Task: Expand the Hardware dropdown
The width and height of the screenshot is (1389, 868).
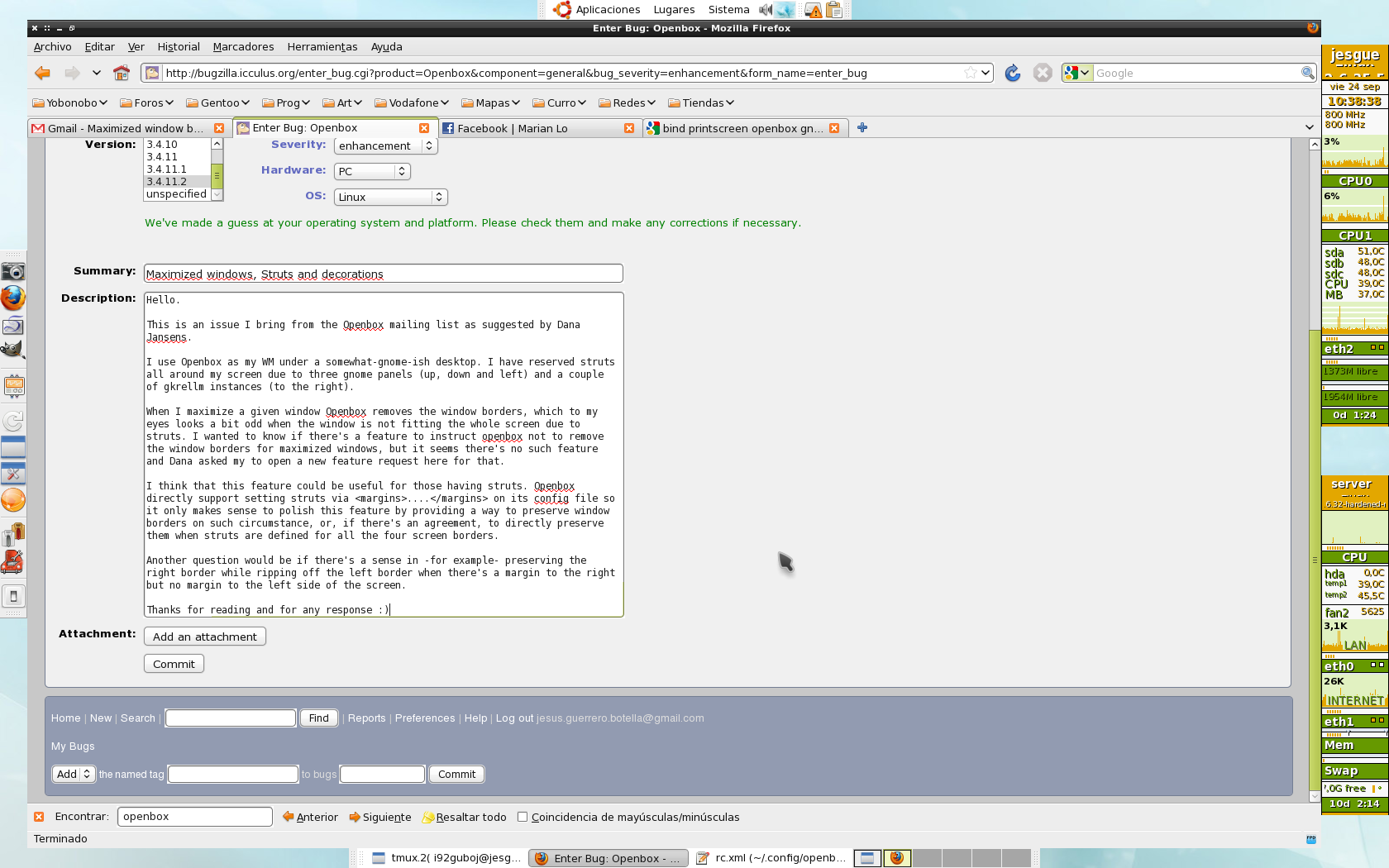Action: coord(372,172)
